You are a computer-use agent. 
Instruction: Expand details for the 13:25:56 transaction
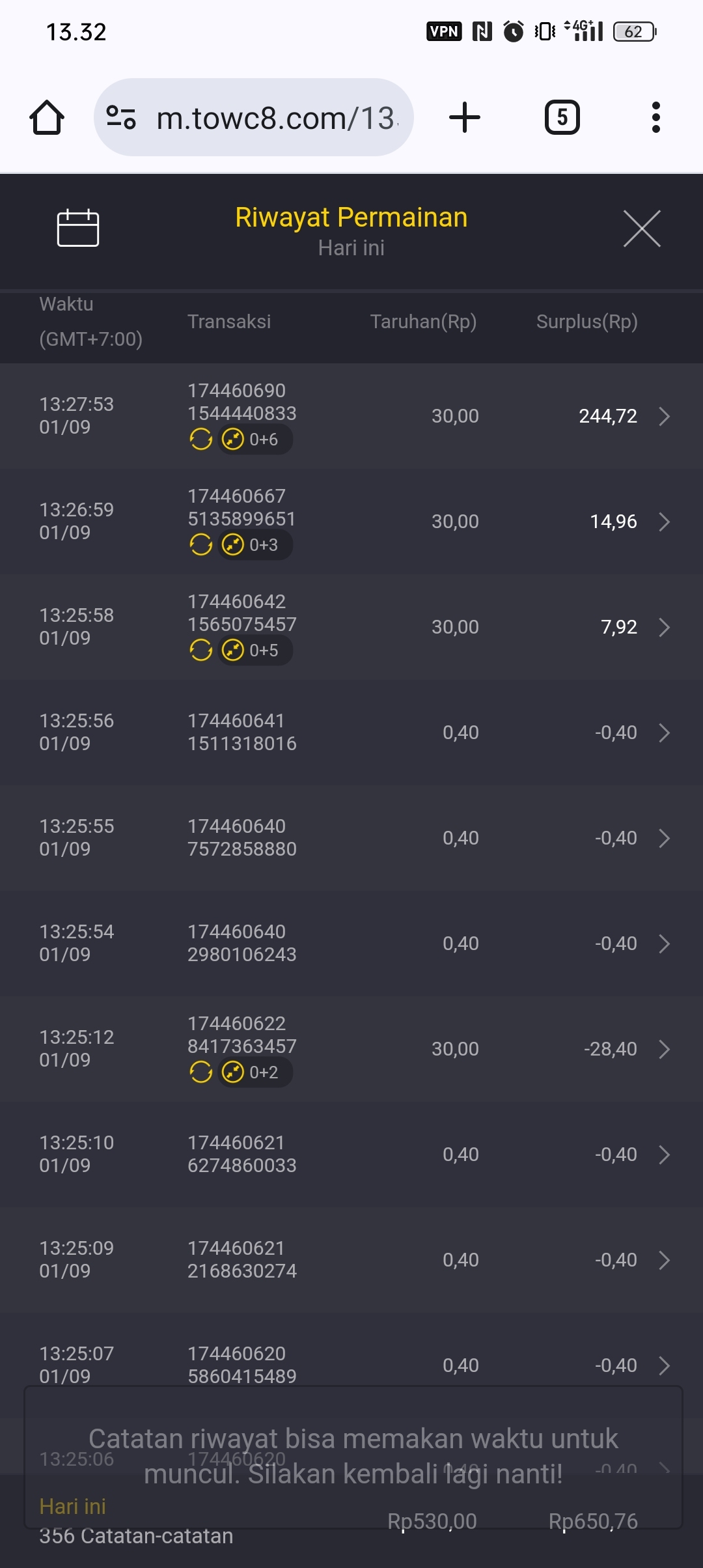664,733
